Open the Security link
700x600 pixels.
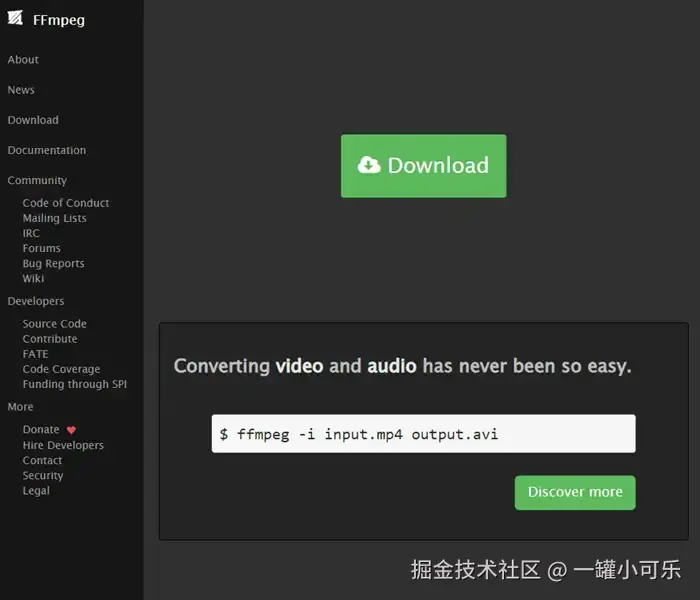click(43, 475)
